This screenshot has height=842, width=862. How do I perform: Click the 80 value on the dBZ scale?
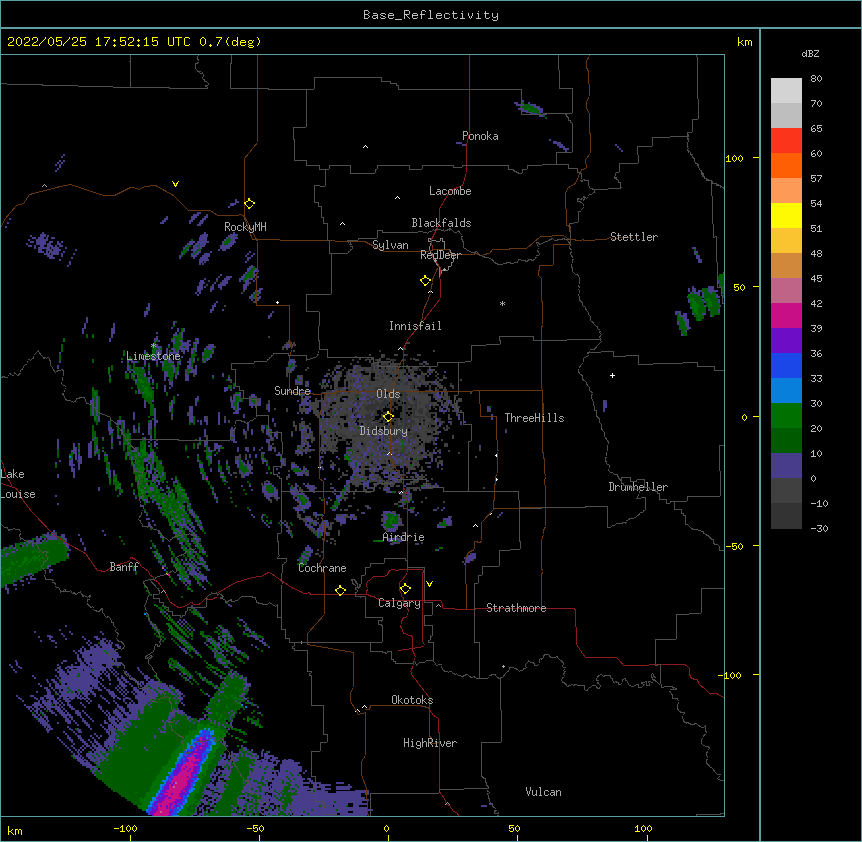point(816,79)
